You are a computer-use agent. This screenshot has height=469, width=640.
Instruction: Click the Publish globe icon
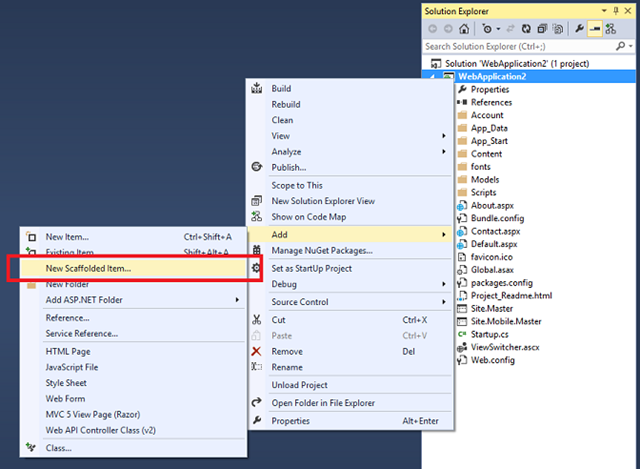[257, 167]
